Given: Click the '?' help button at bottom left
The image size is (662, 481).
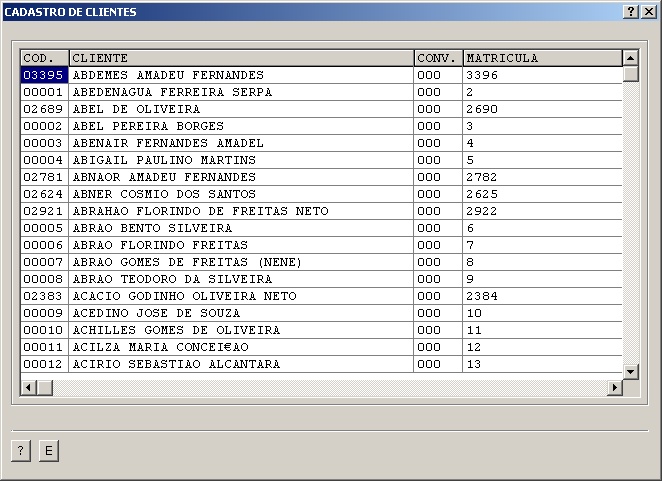Looking at the screenshot, I should [20, 451].
